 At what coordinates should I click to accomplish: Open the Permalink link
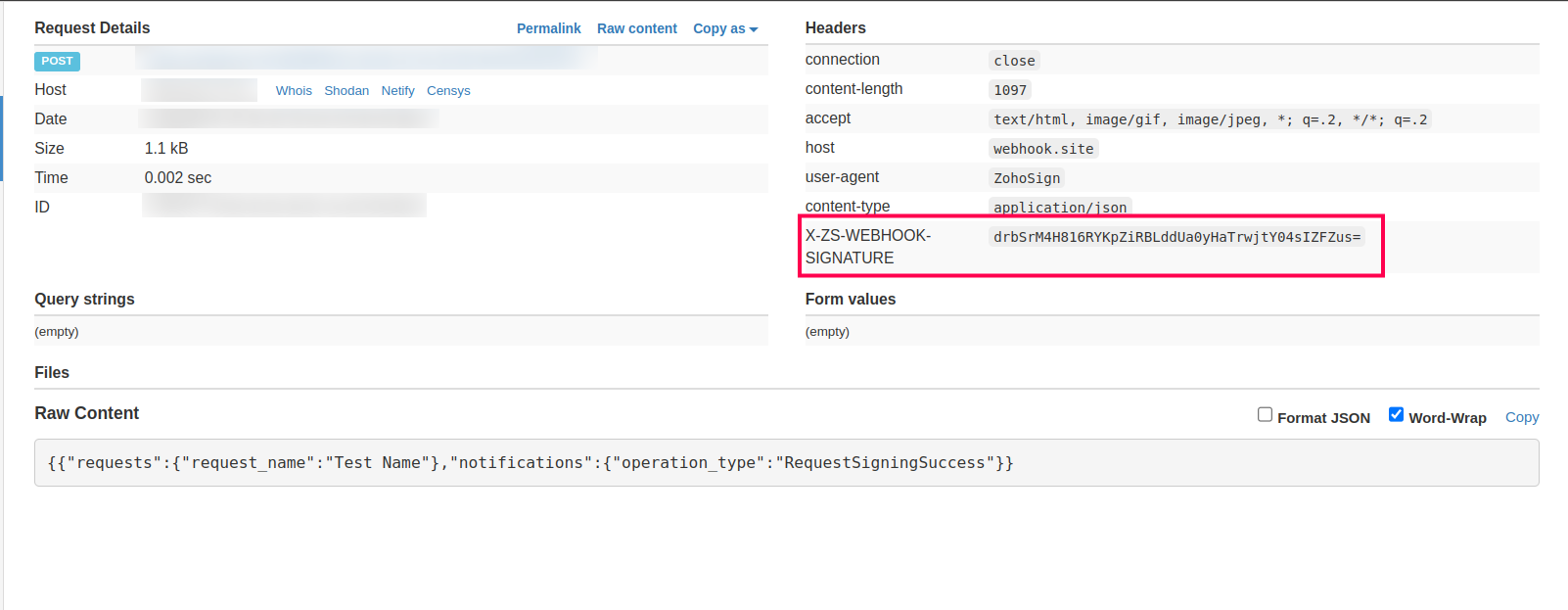(548, 28)
